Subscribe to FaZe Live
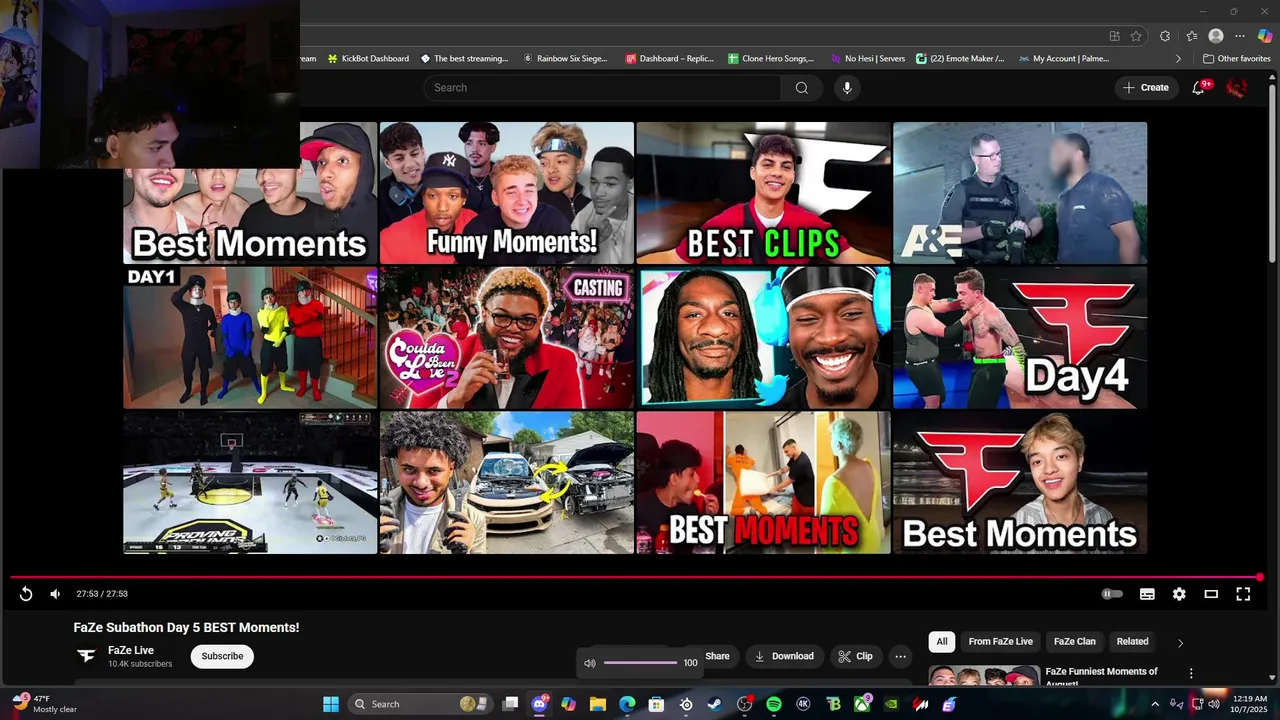The image size is (1280, 720). tap(222, 656)
